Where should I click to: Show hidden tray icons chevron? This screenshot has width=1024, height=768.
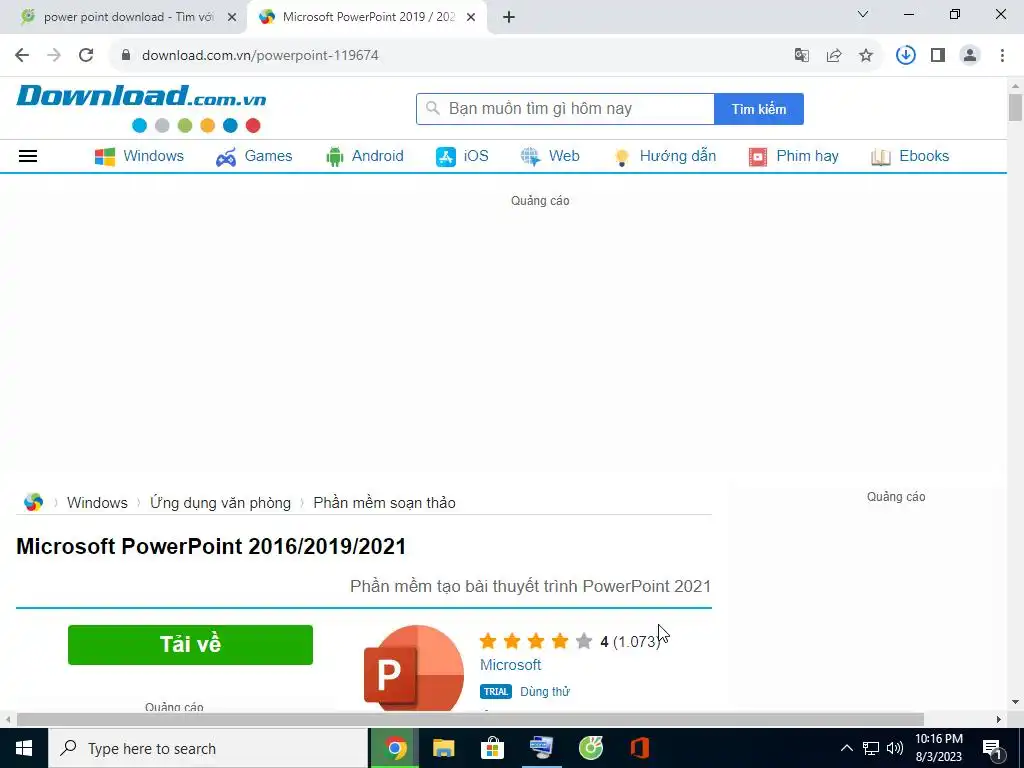(x=846, y=748)
